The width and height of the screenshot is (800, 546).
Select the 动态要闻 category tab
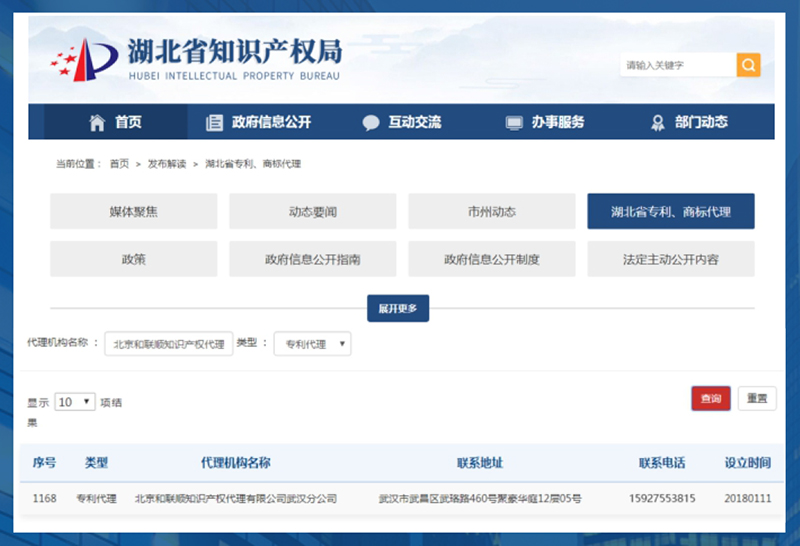coord(313,211)
